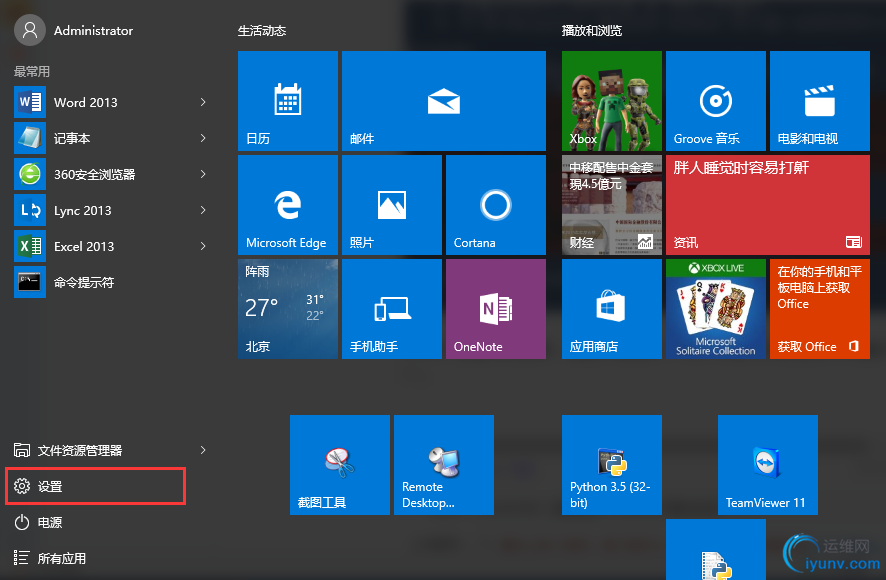Open the Remote Desktop tile
Screen dimensions: 886x580
[444, 465]
